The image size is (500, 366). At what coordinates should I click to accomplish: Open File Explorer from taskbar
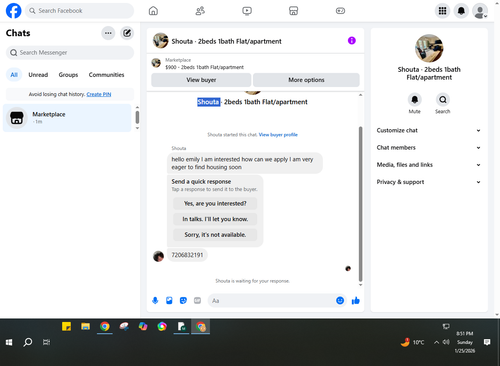pos(85,326)
